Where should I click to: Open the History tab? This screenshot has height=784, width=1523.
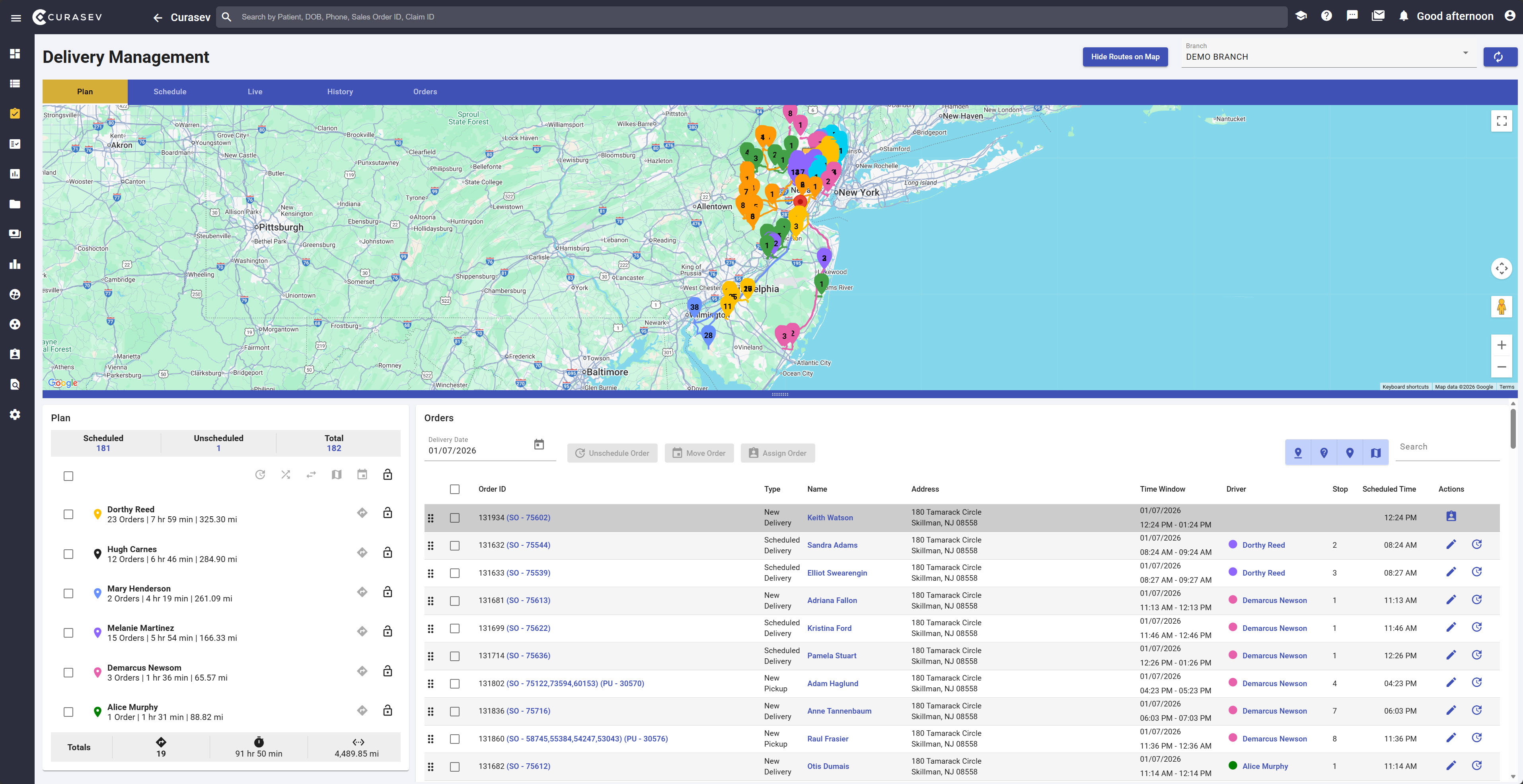340,91
